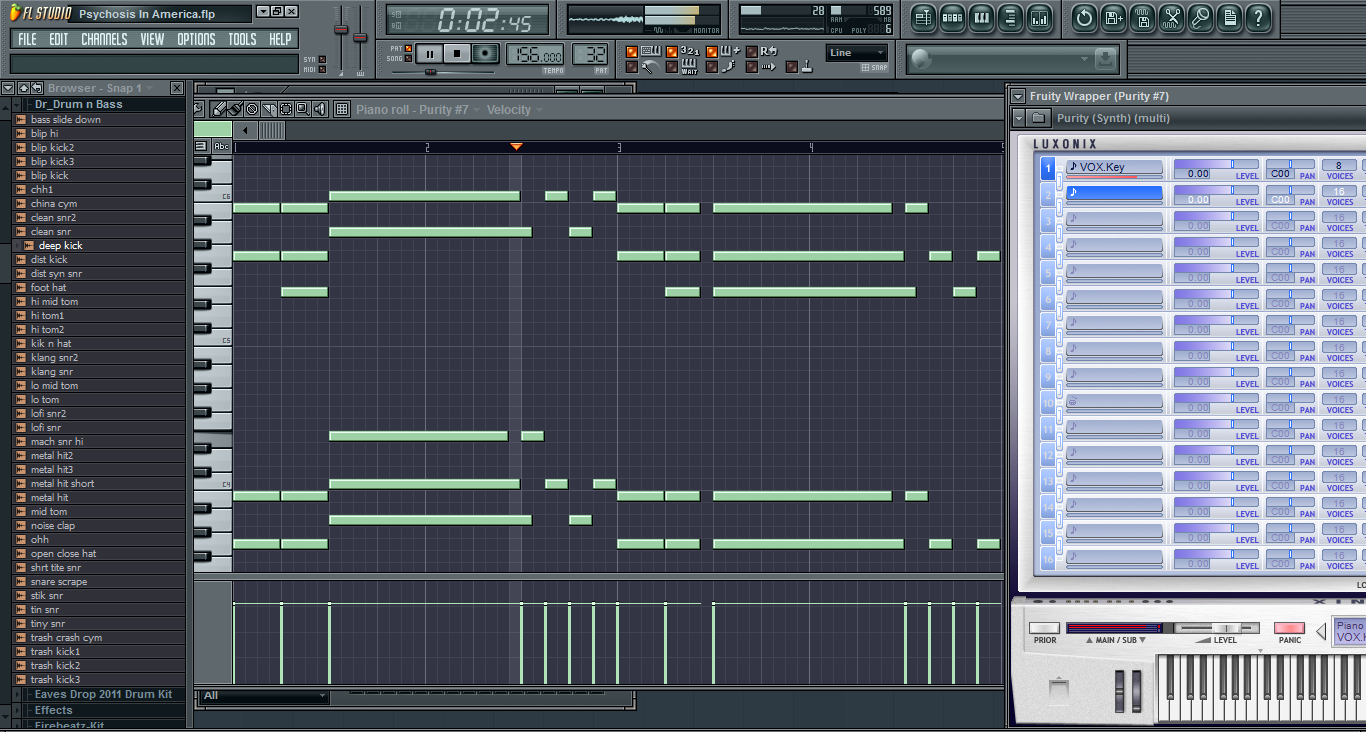This screenshot has width=1366, height=732.
Task: Click the record button in transport
Action: click(x=485, y=54)
